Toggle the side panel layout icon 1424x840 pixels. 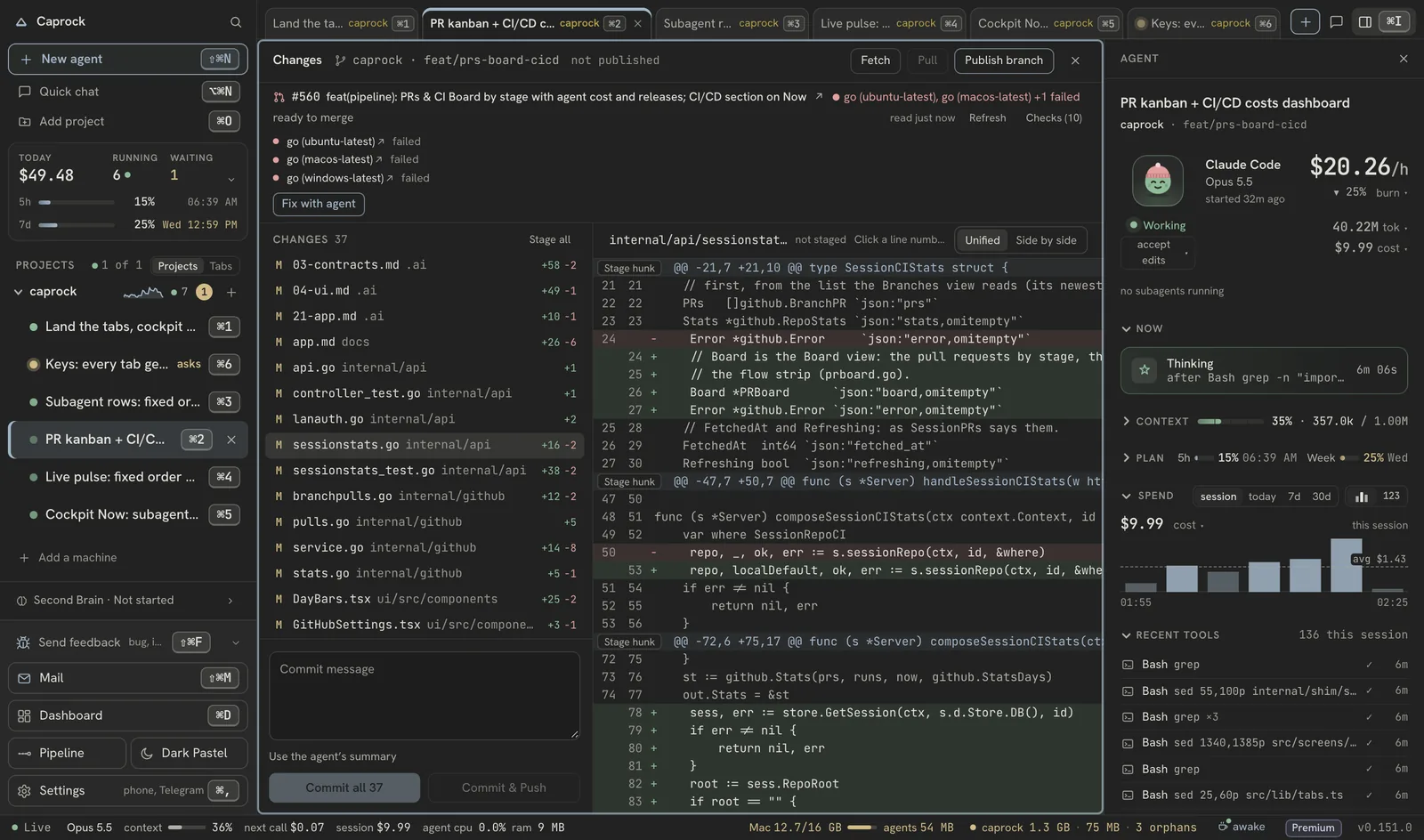(1364, 22)
